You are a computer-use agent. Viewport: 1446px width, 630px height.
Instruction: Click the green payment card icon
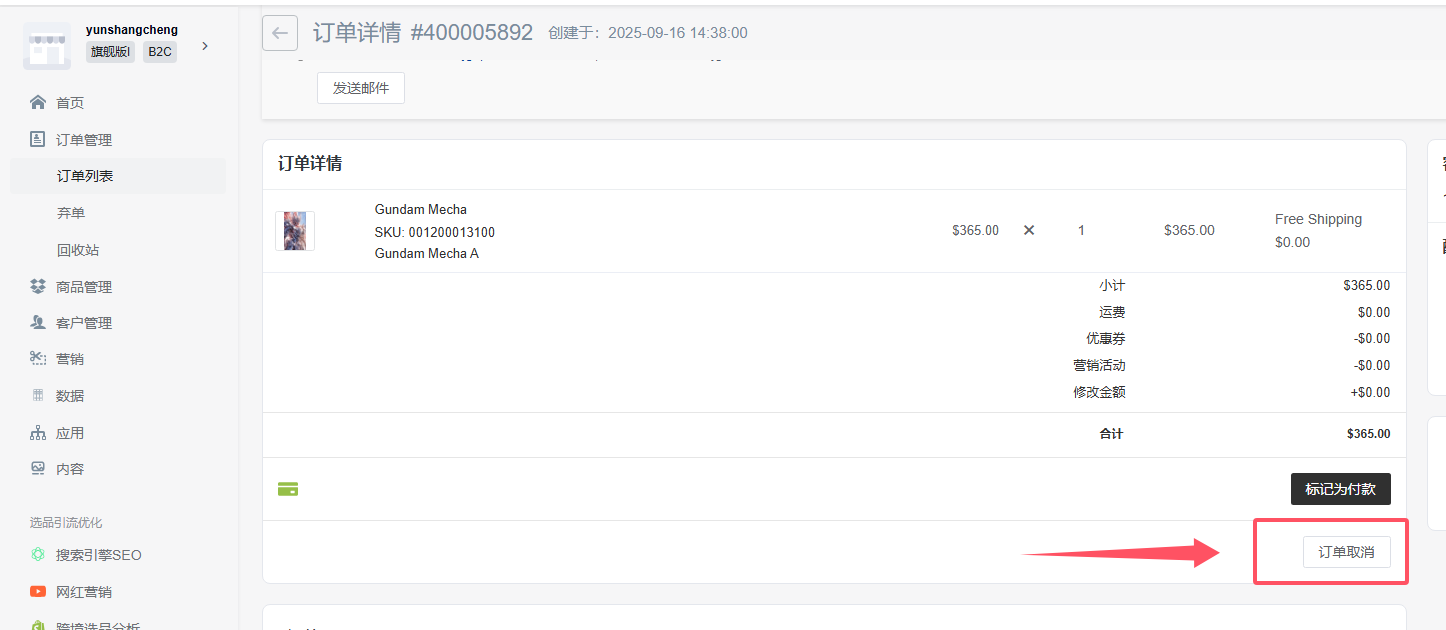(x=288, y=489)
